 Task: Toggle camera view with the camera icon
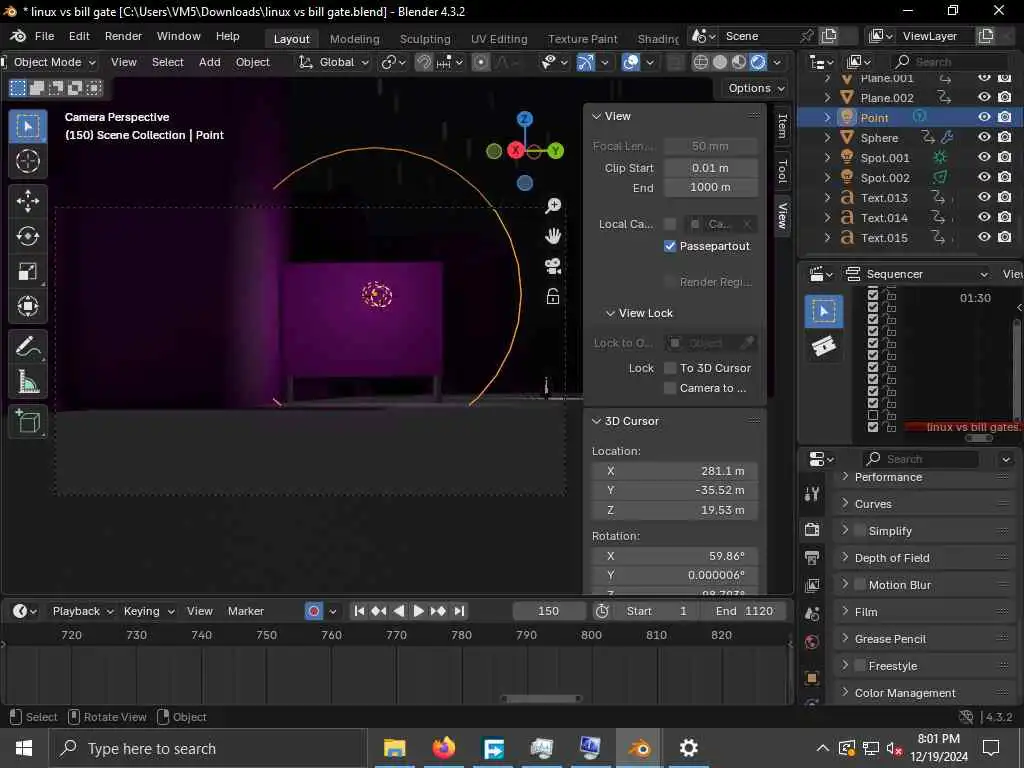click(553, 266)
